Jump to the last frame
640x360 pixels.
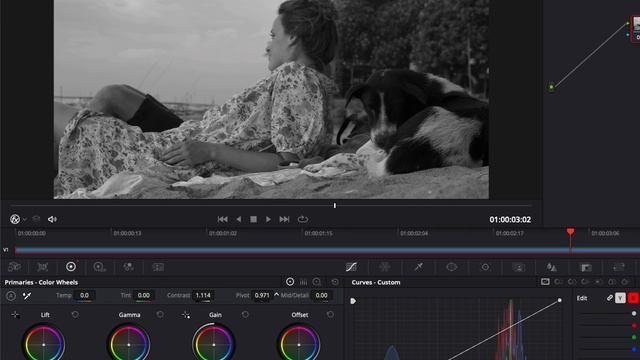click(x=284, y=219)
